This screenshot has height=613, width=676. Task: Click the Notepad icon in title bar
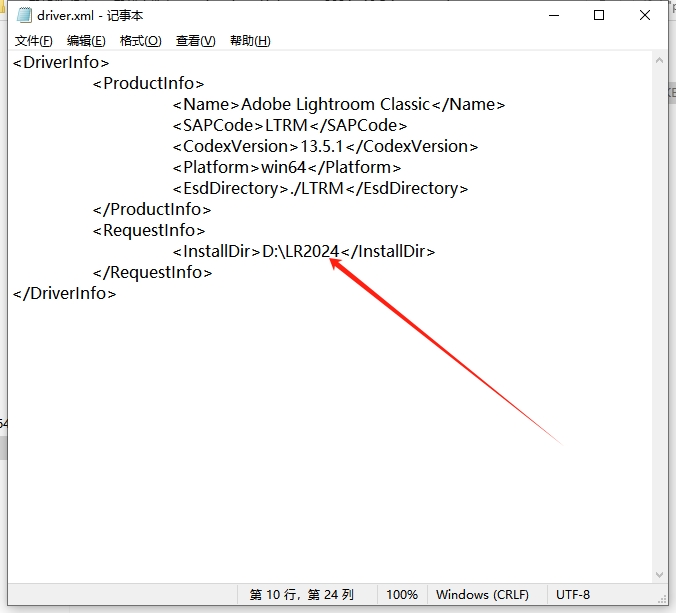[24, 16]
